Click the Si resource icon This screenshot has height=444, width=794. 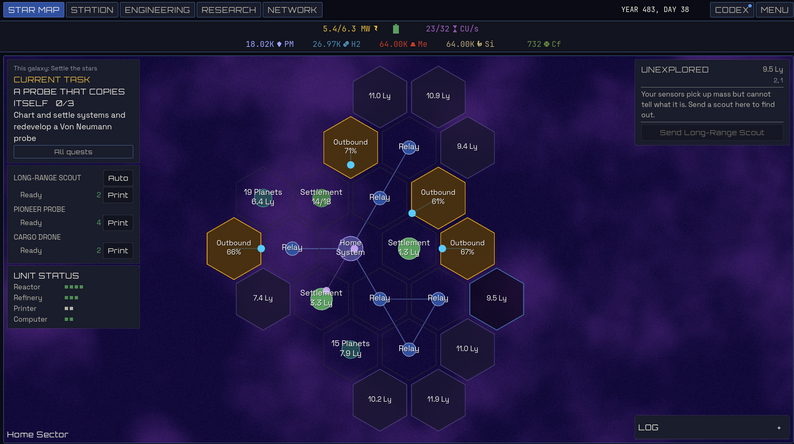point(480,44)
